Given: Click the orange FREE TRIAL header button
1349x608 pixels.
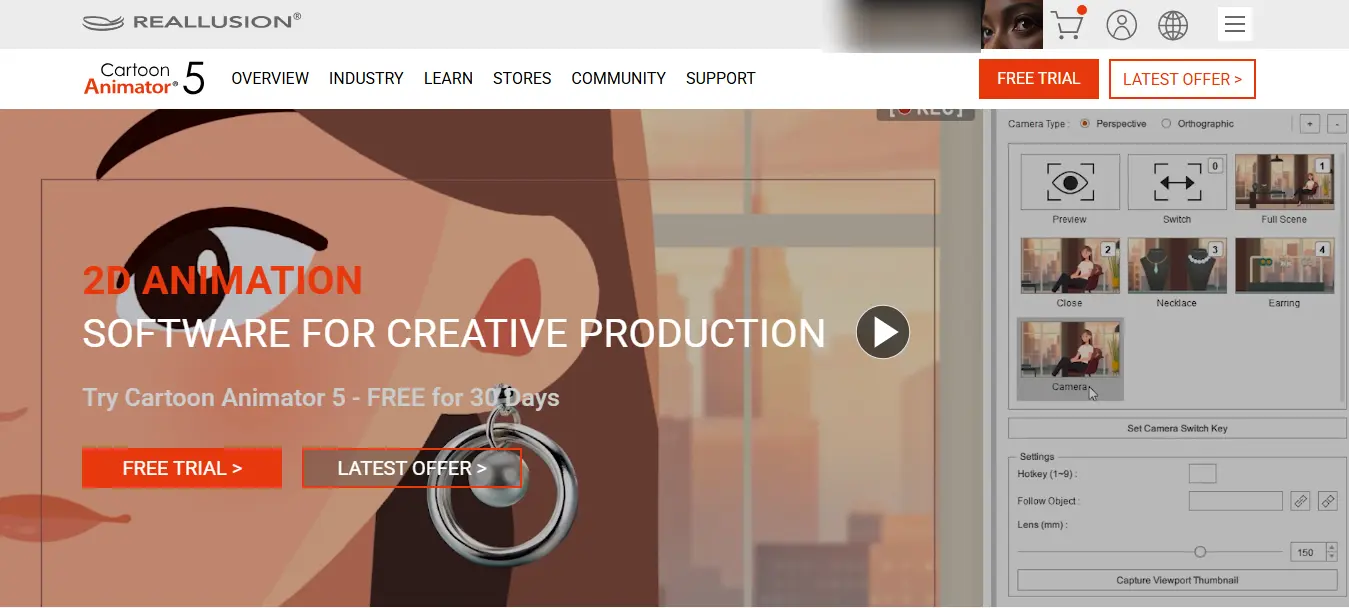Looking at the screenshot, I should click(x=1039, y=79).
